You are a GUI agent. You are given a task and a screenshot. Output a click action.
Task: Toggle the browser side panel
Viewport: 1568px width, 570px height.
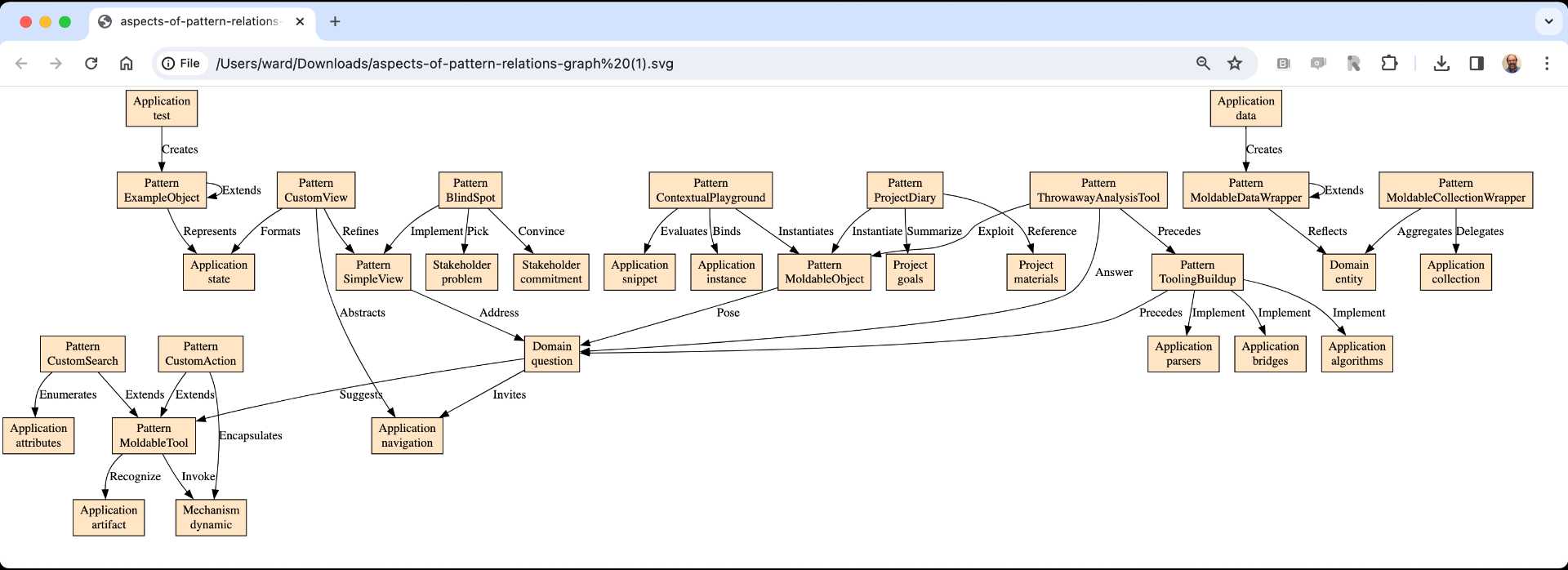tap(1477, 63)
